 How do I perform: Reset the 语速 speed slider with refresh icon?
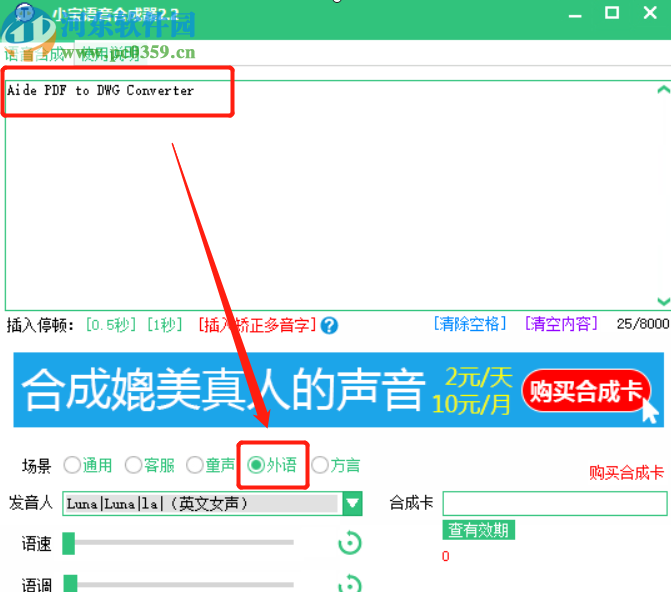coord(350,543)
